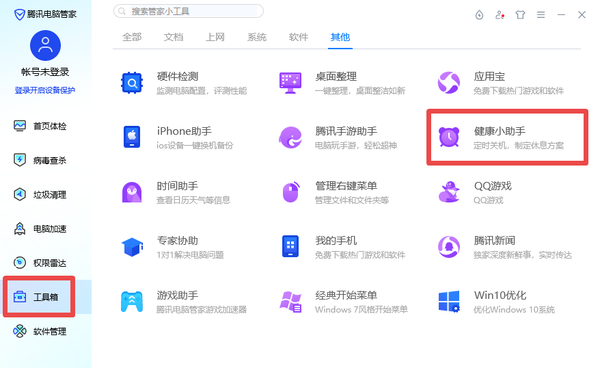Click the 游戏助手 title text
The image size is (600, 368).
178,295
